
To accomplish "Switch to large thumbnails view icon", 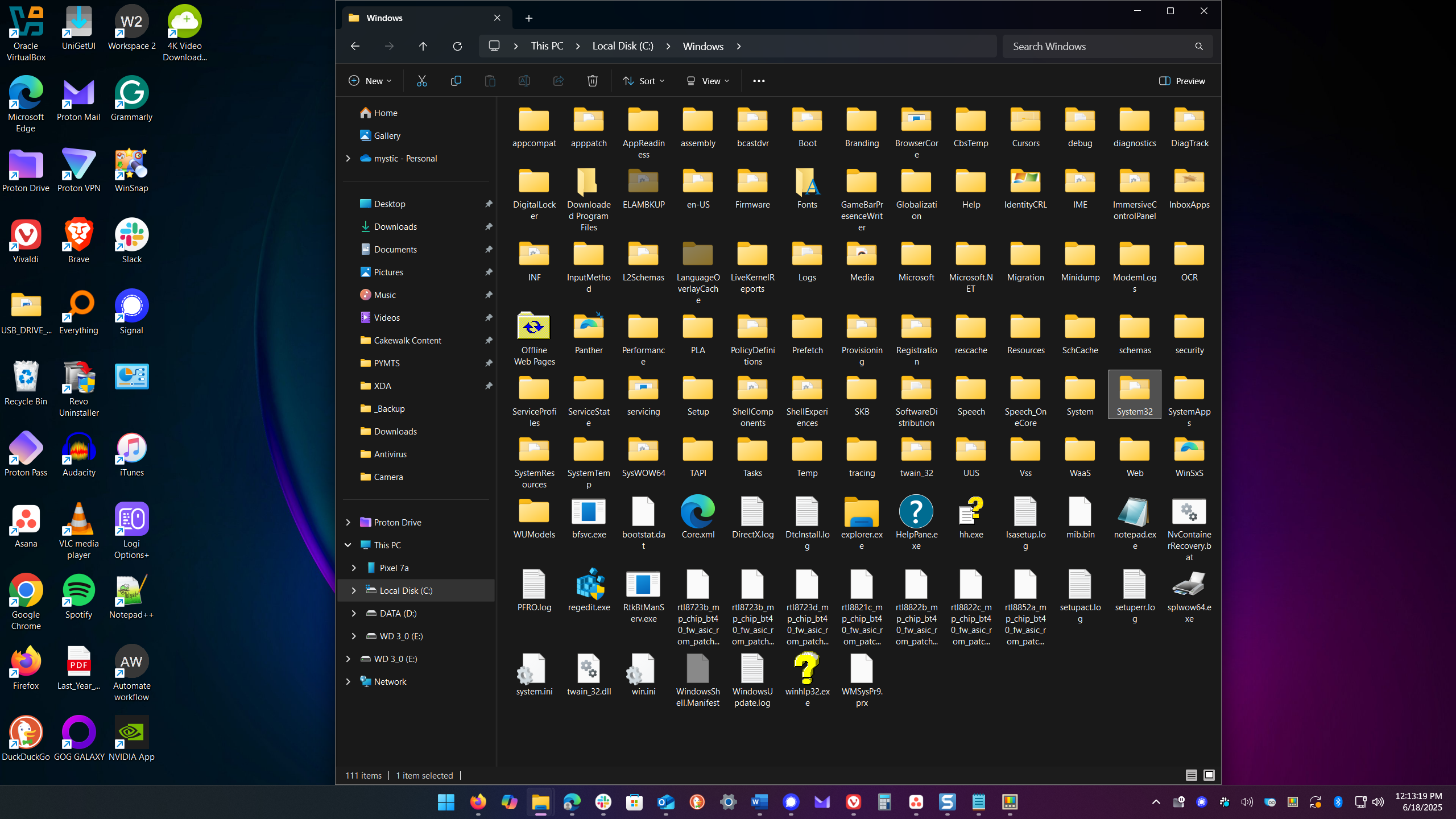I will (x=1209, y=775).
